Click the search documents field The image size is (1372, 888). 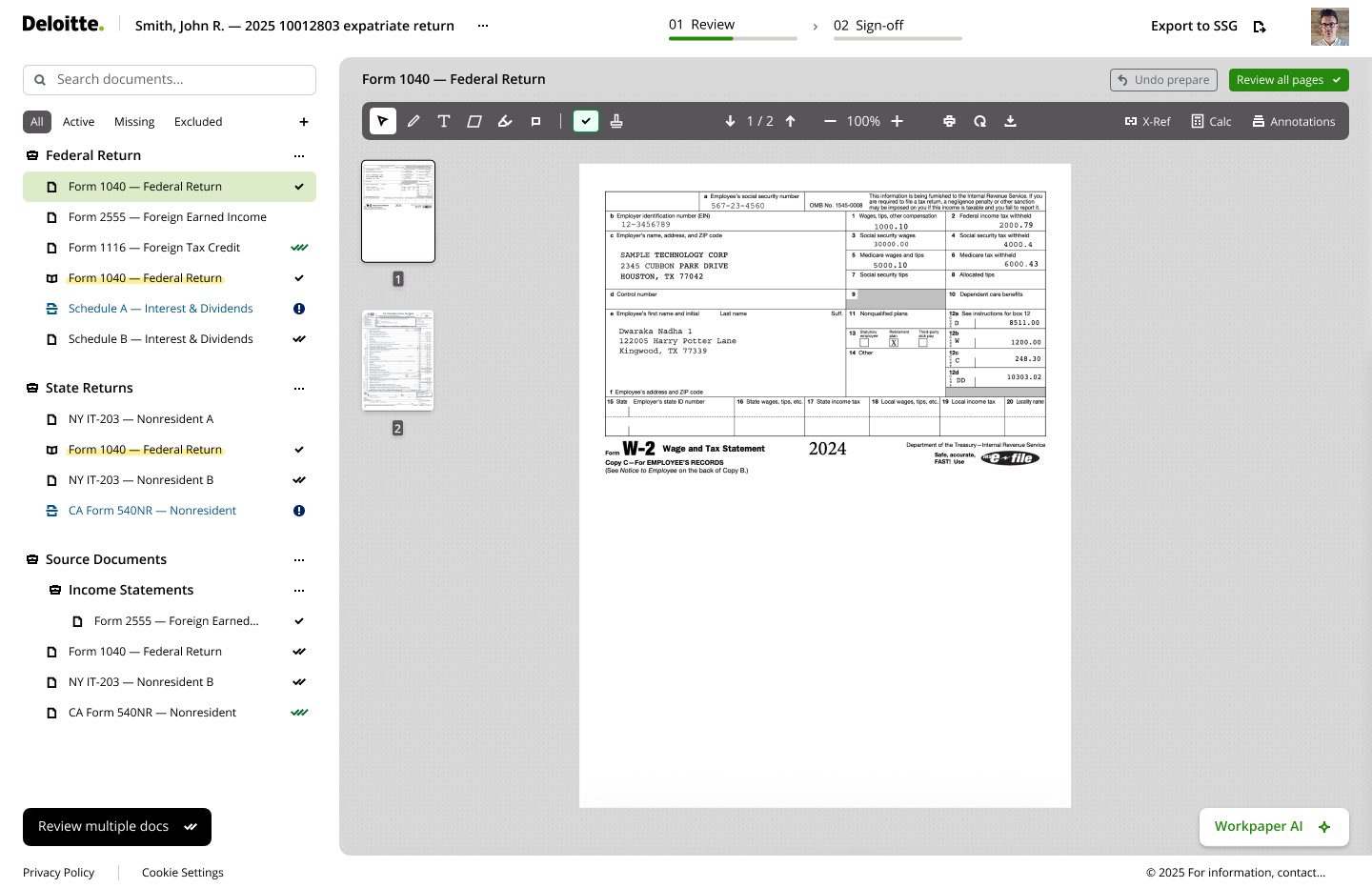(170, 80)
